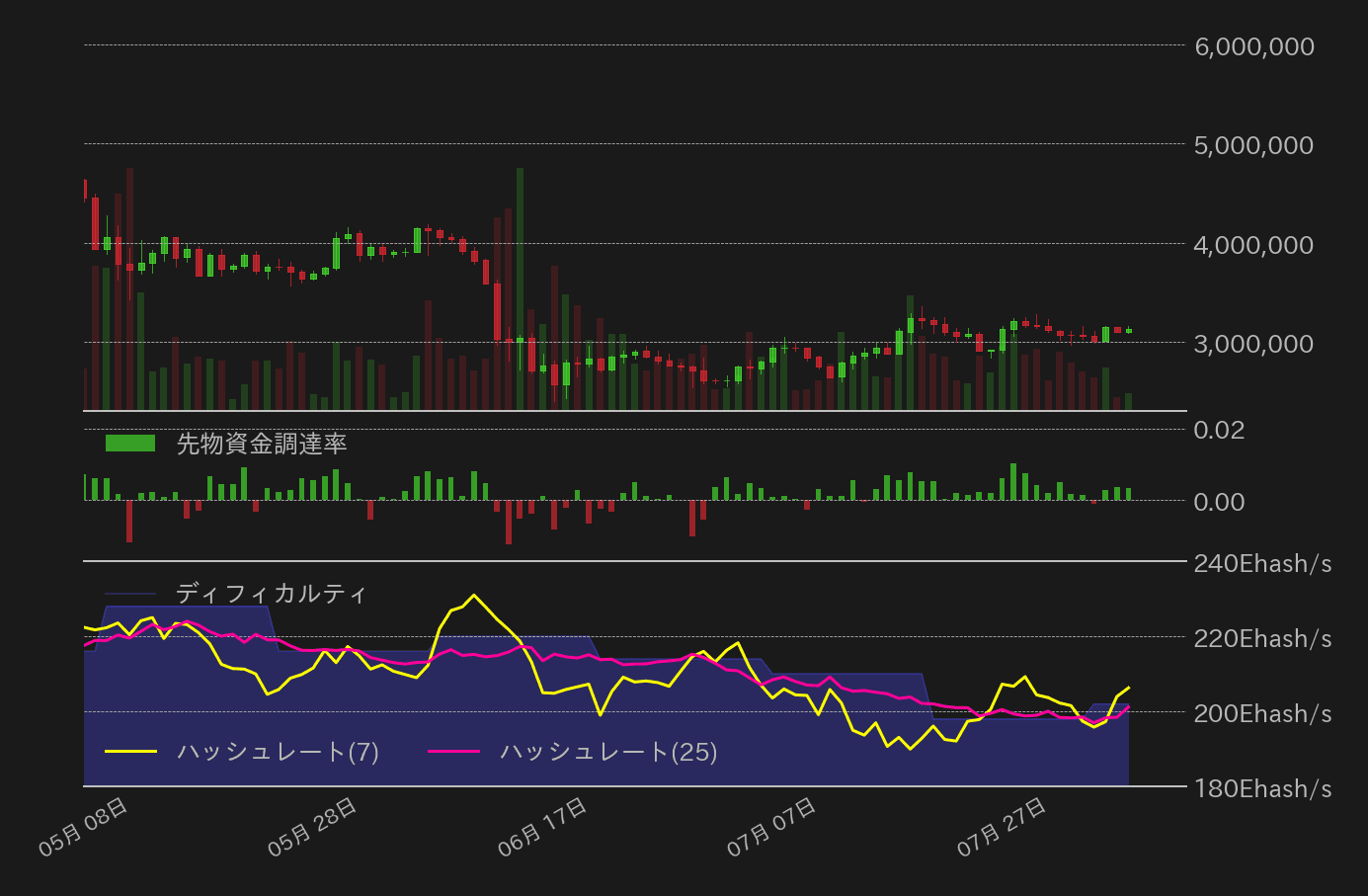
Task: Click the yellow ハッシュレート(7) legend line
Action: (x=130, y=752)
